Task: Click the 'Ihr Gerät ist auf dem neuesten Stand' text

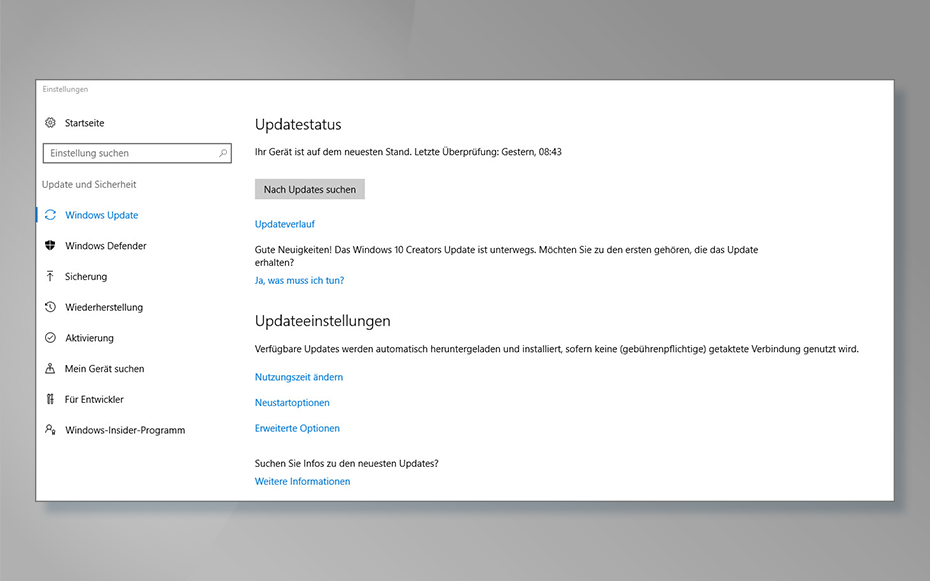Action: (333, 152)
